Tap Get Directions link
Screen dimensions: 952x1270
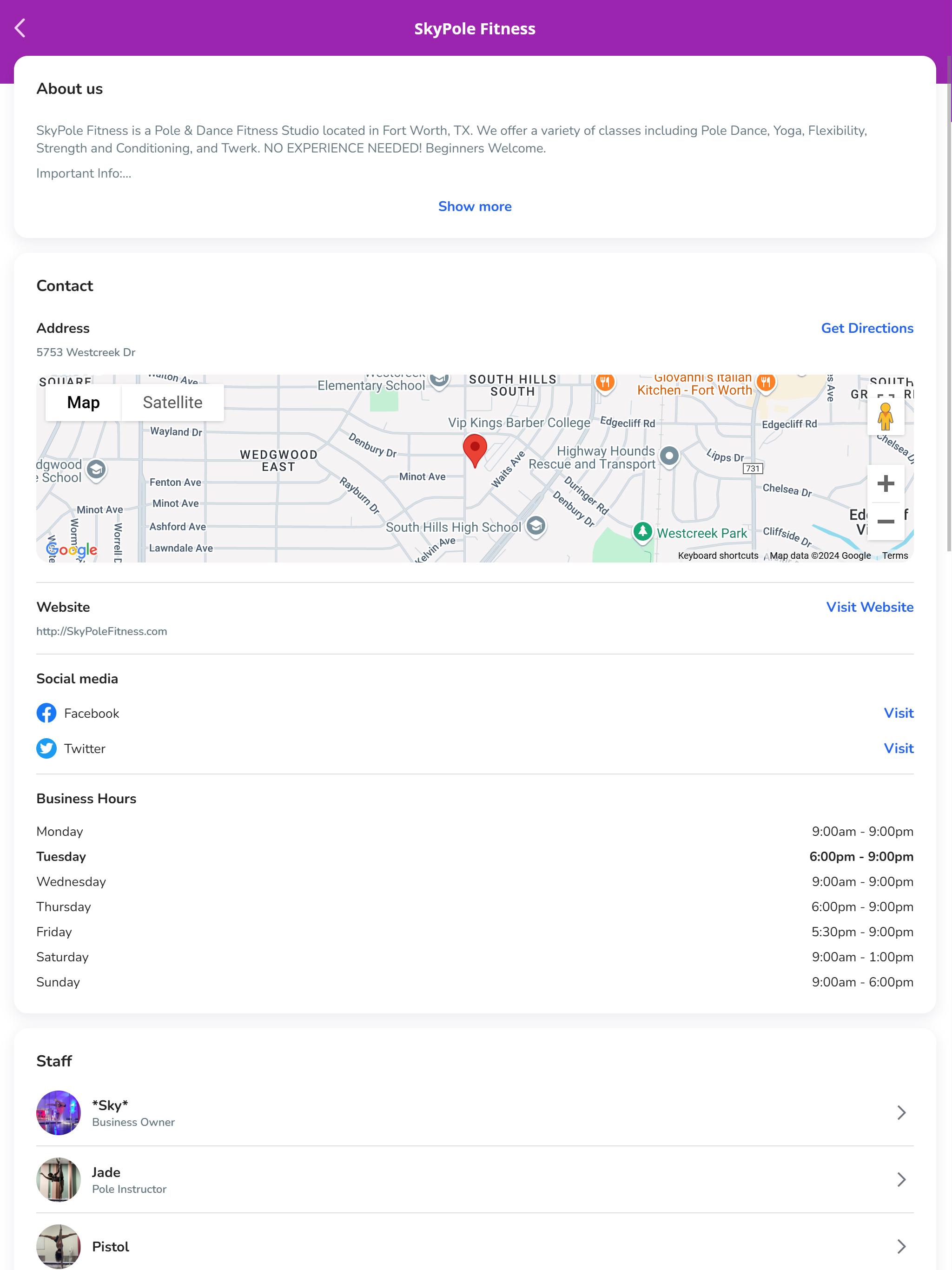(x=867, y=328)
